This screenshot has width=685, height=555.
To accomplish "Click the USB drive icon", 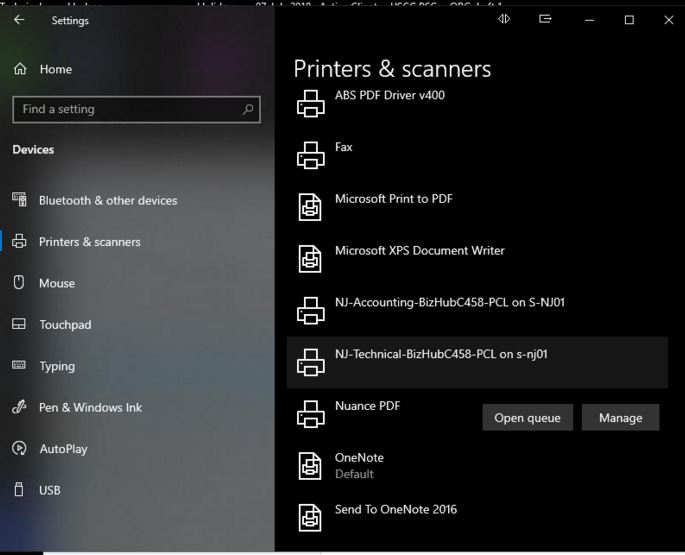I will click(x=19, y=489).
